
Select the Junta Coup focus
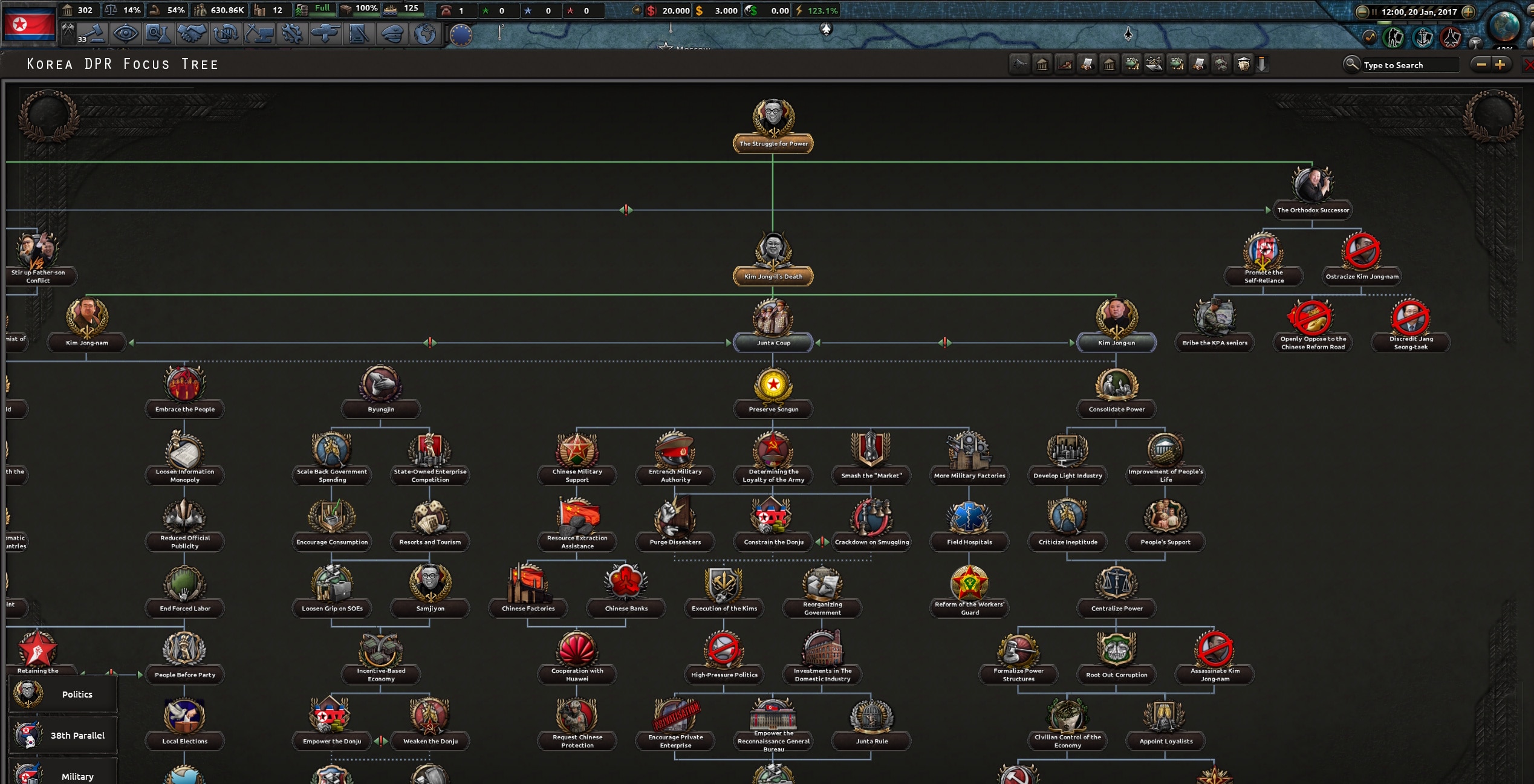pos(773,325)
